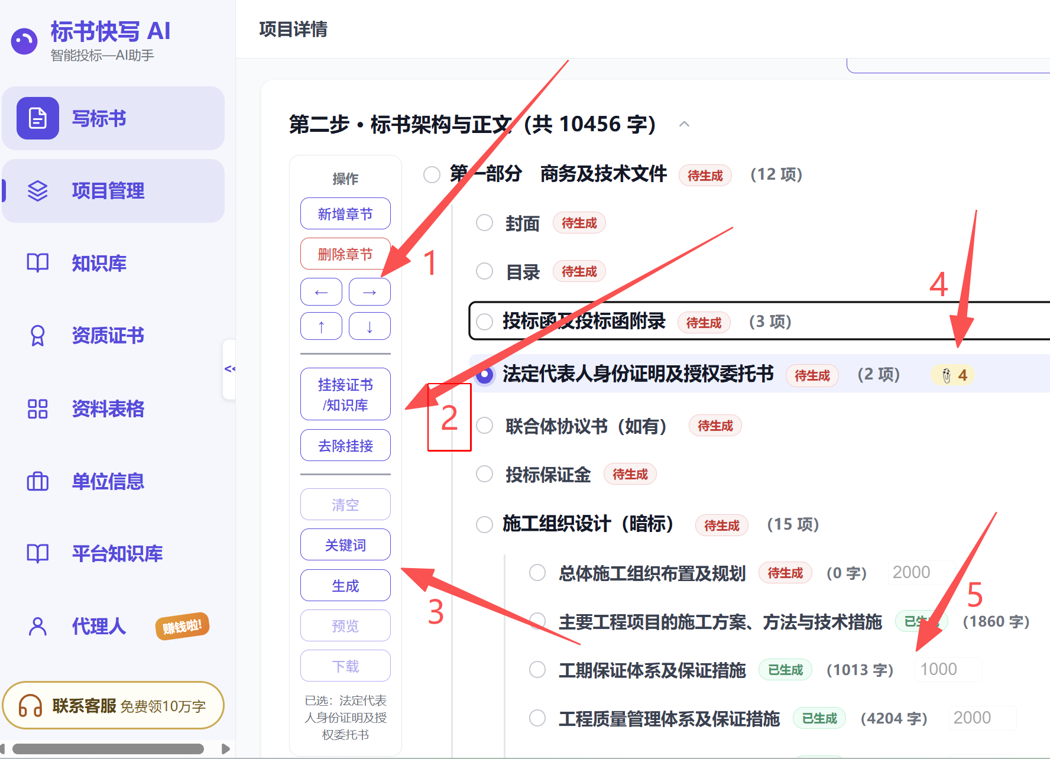Collapse sidebar with << handle
Viewport: 1050px width, 759px height.
click(229, 369)
